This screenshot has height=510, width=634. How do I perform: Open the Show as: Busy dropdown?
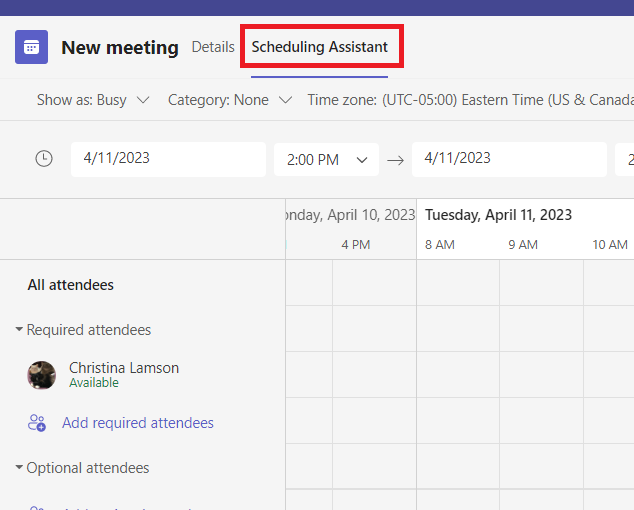tap(93, 100)
